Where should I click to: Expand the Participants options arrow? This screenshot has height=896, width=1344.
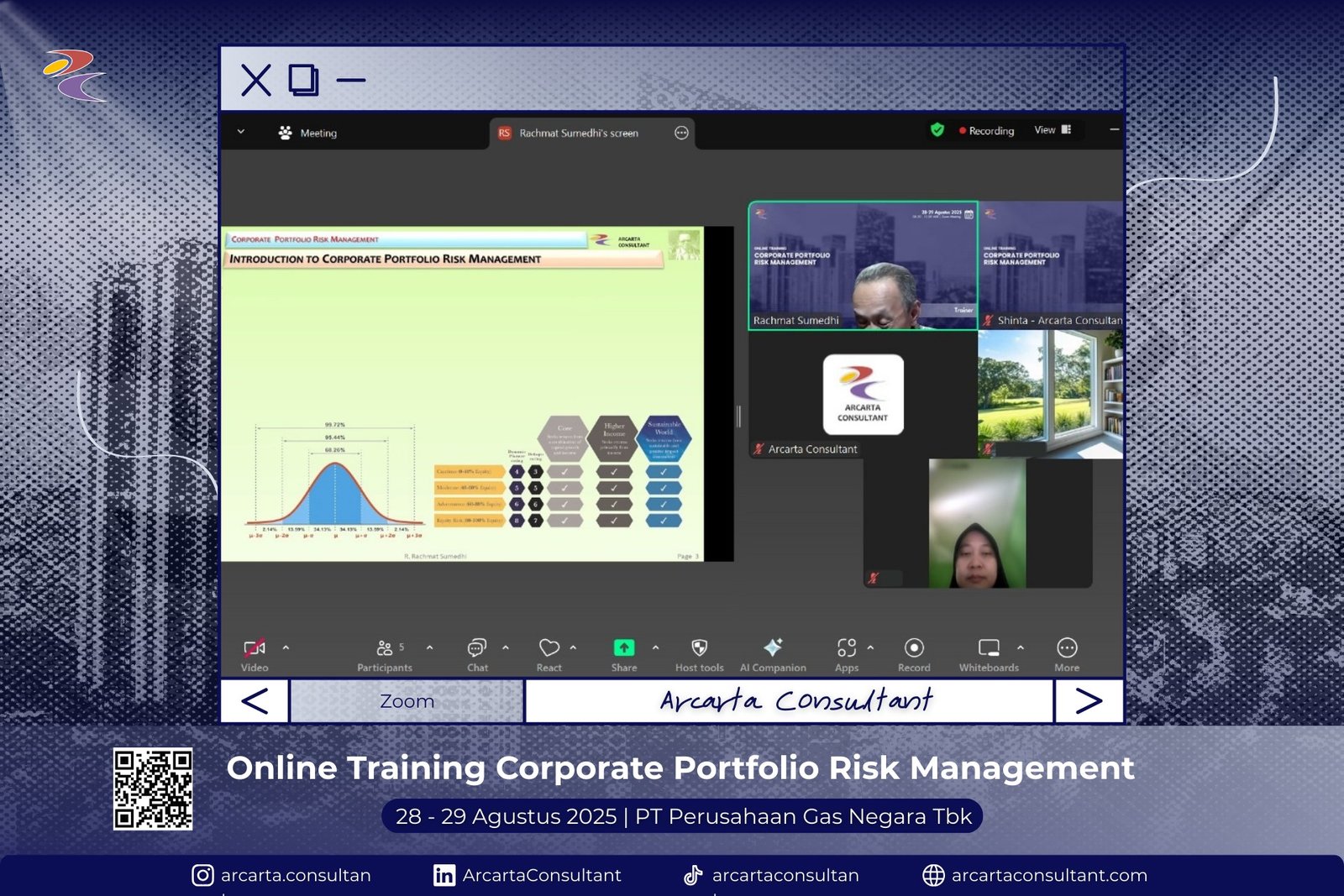click(x=430, y=647)
